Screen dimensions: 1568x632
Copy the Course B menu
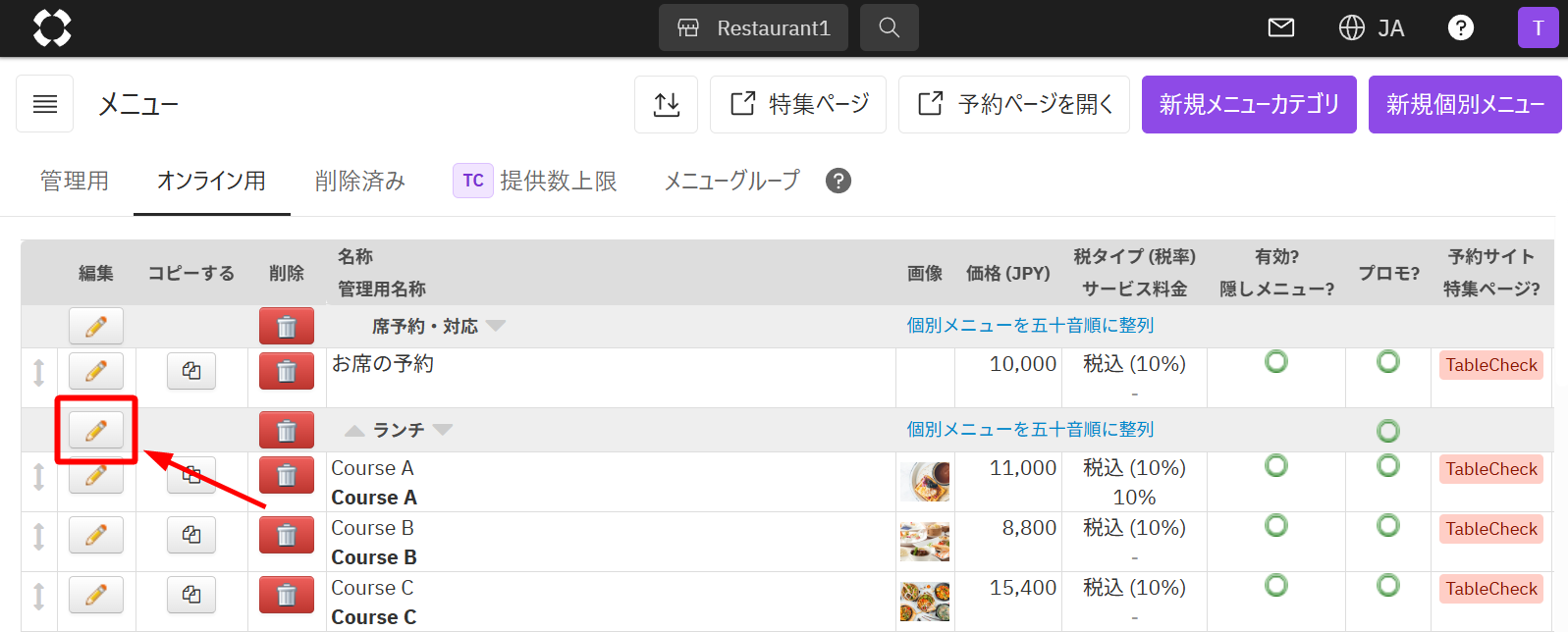point(191,535)
